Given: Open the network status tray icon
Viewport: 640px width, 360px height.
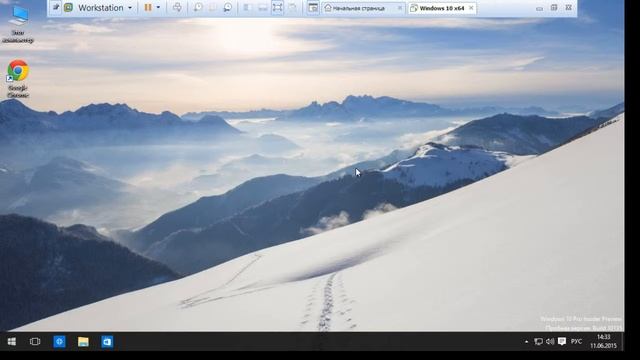Looking at the screenshot, I should click(x=538, y=342).
